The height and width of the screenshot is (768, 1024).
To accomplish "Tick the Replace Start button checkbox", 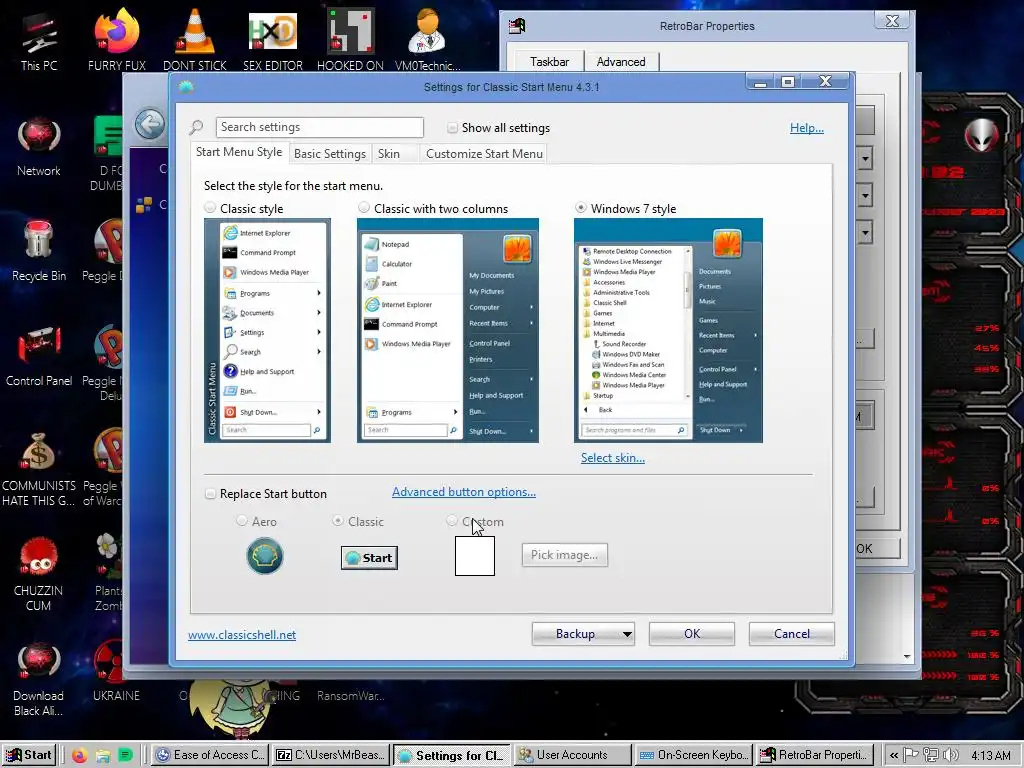I will point(210,494).
